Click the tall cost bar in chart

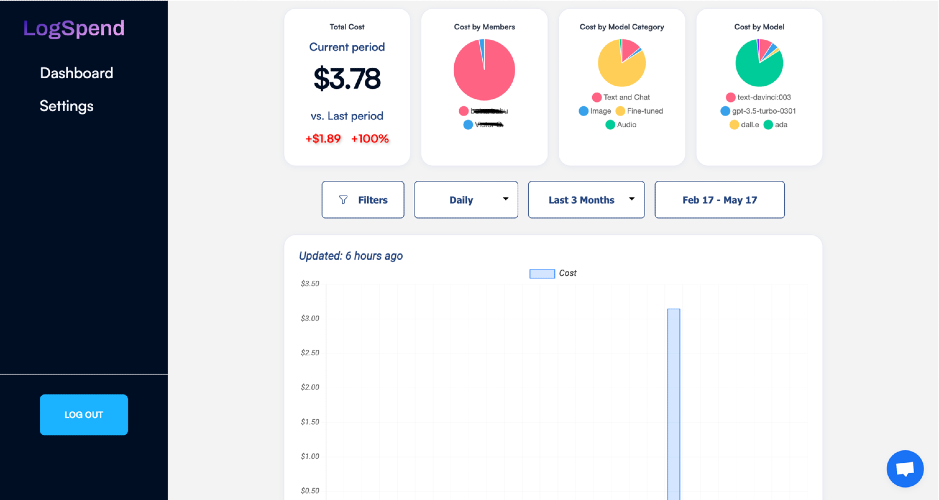pos(674,400)
